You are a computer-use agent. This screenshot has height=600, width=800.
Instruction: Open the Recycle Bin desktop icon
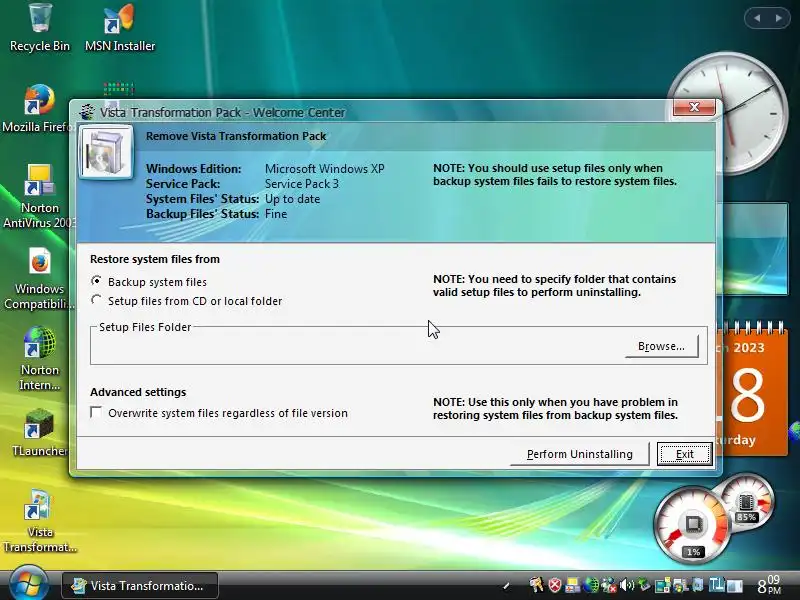click(x=40, y=27)
